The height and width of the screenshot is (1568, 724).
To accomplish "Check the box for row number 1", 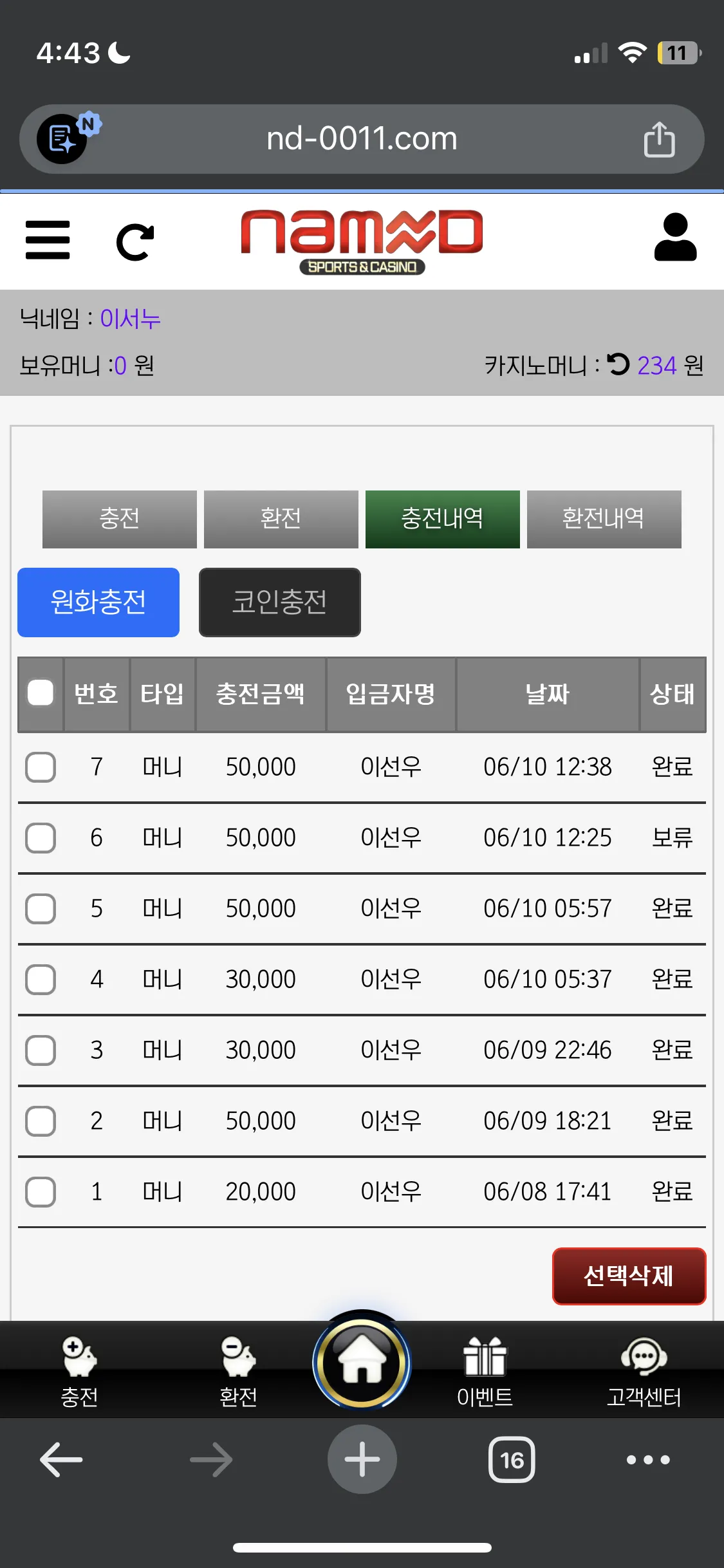I will tap(41, 1191).
